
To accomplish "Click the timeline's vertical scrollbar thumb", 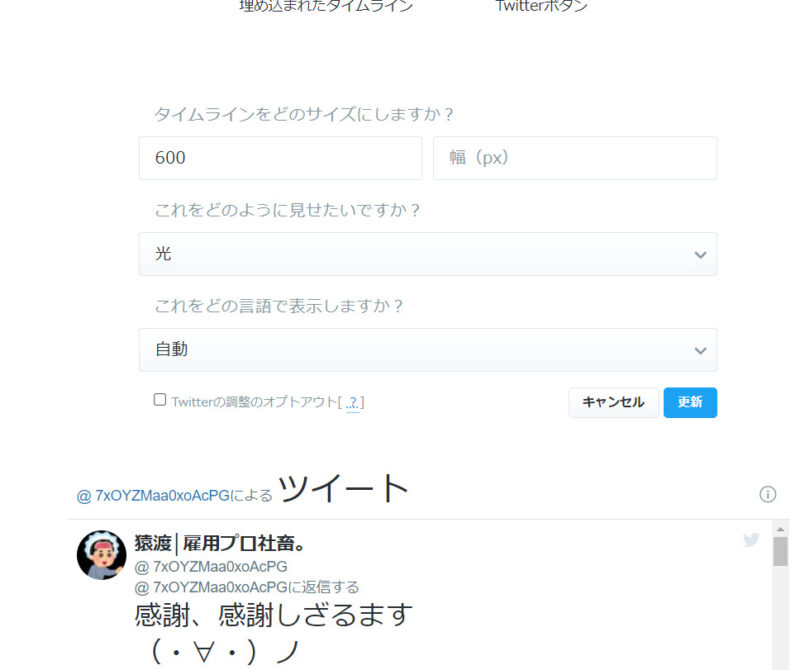I will pos(780,552).
